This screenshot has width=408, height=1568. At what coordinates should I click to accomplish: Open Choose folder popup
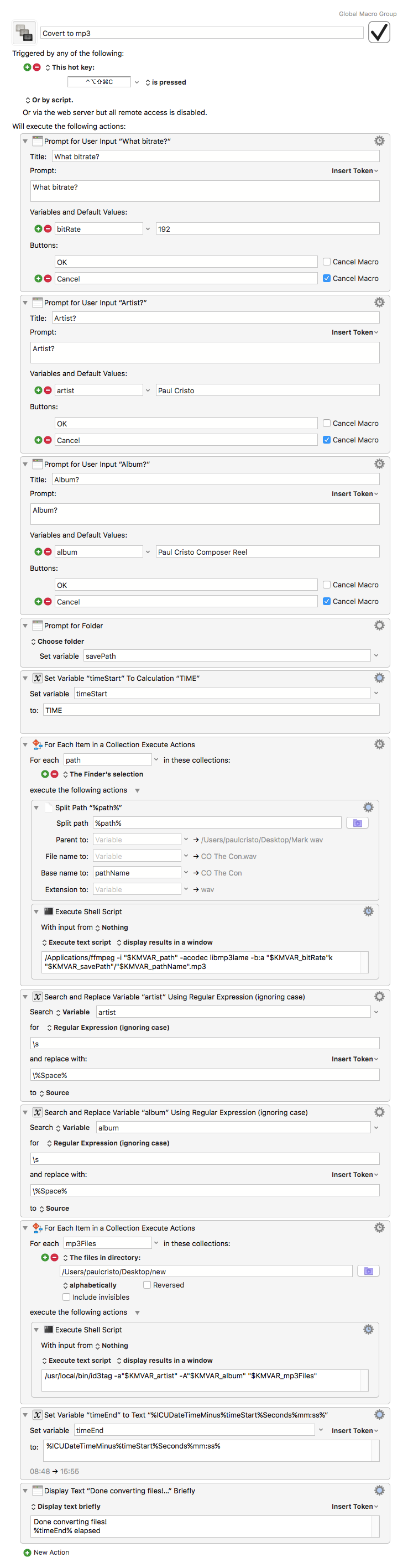57,642
